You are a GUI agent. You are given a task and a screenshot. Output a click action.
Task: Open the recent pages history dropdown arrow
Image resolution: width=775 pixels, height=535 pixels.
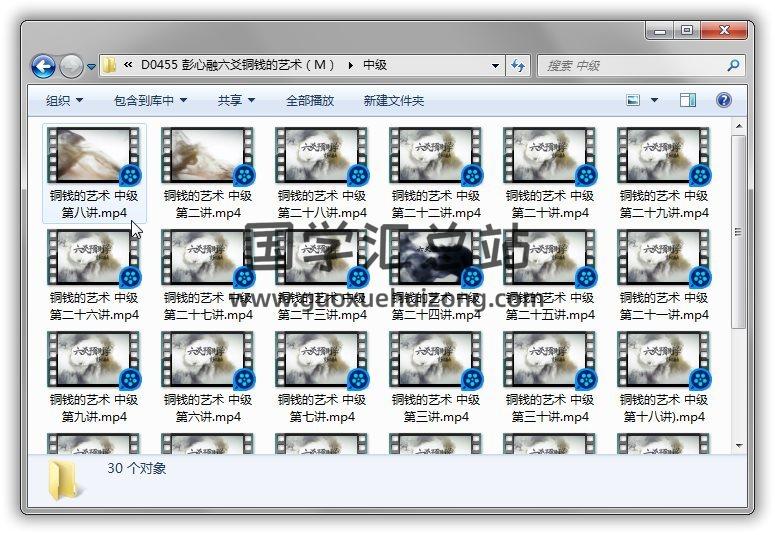(x=91, y=66)
